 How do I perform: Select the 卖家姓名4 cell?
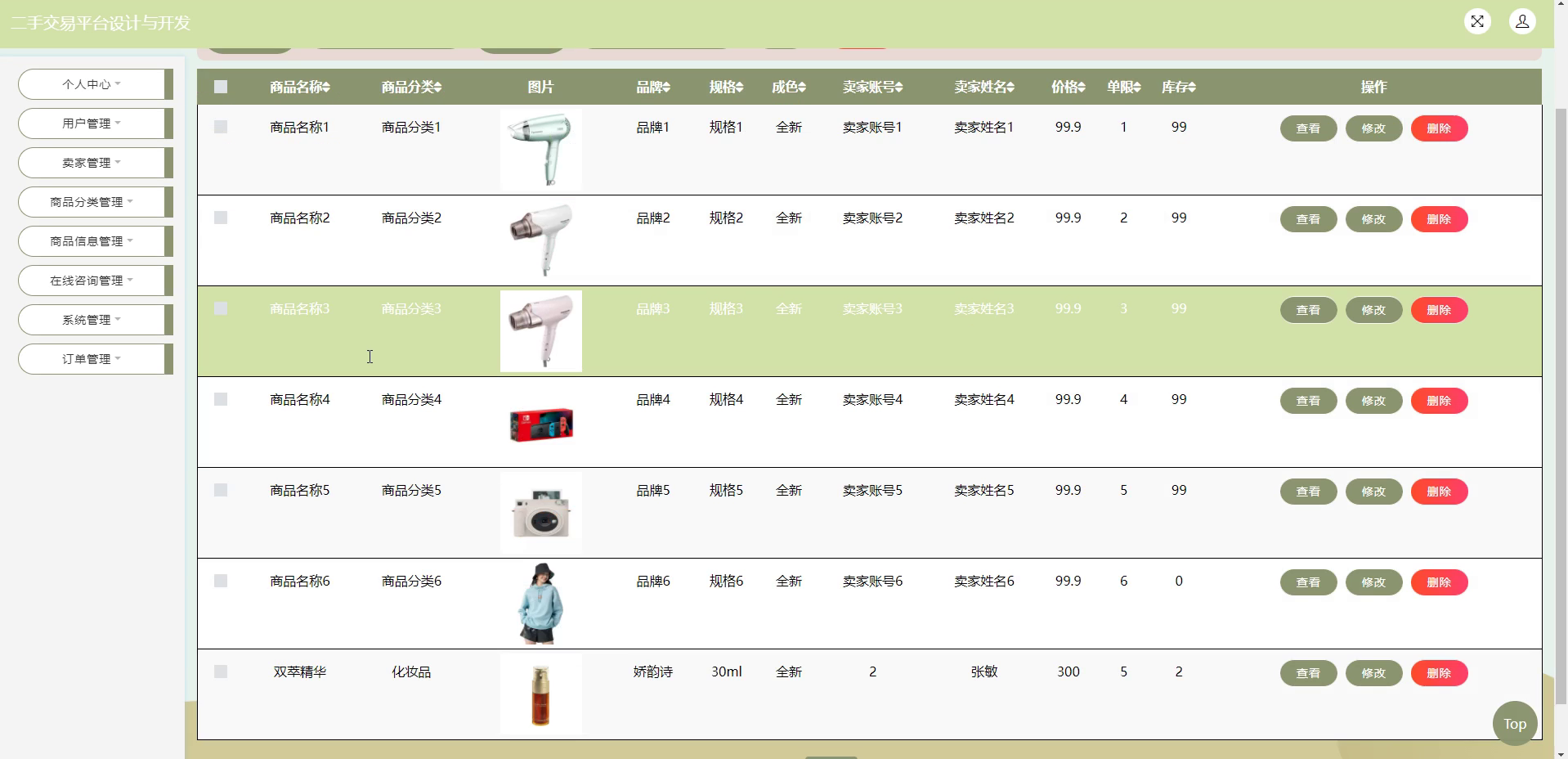(984, 399)
